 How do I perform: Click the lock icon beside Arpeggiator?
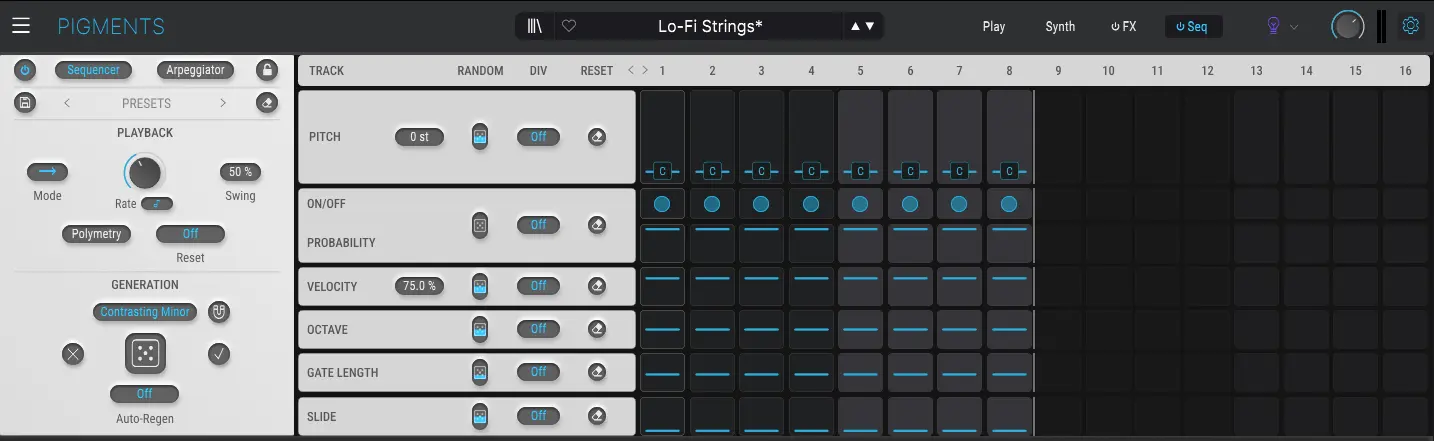pyautogui.click(x=266, y=70)
